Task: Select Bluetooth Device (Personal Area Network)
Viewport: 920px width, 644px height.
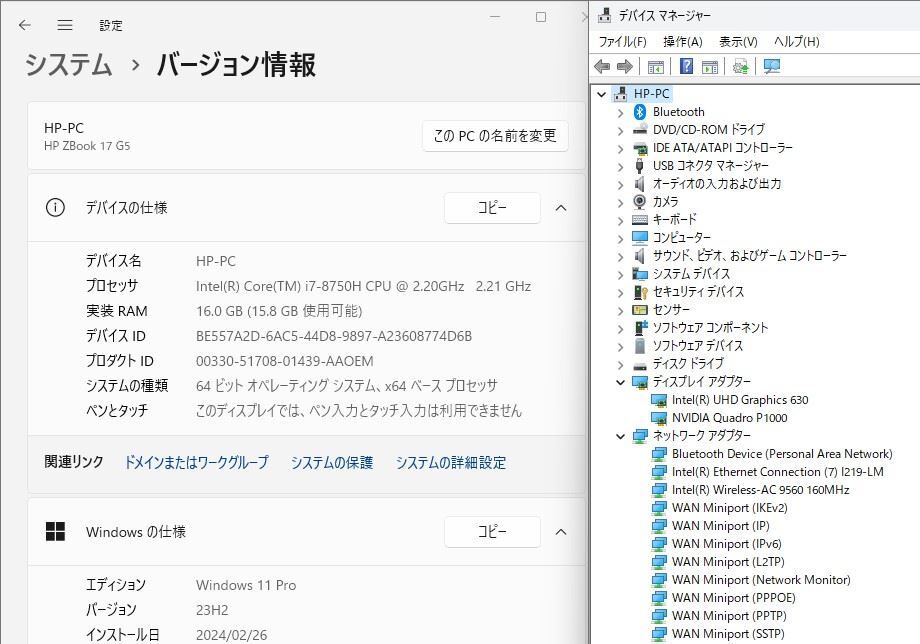Action: (782, 454)
